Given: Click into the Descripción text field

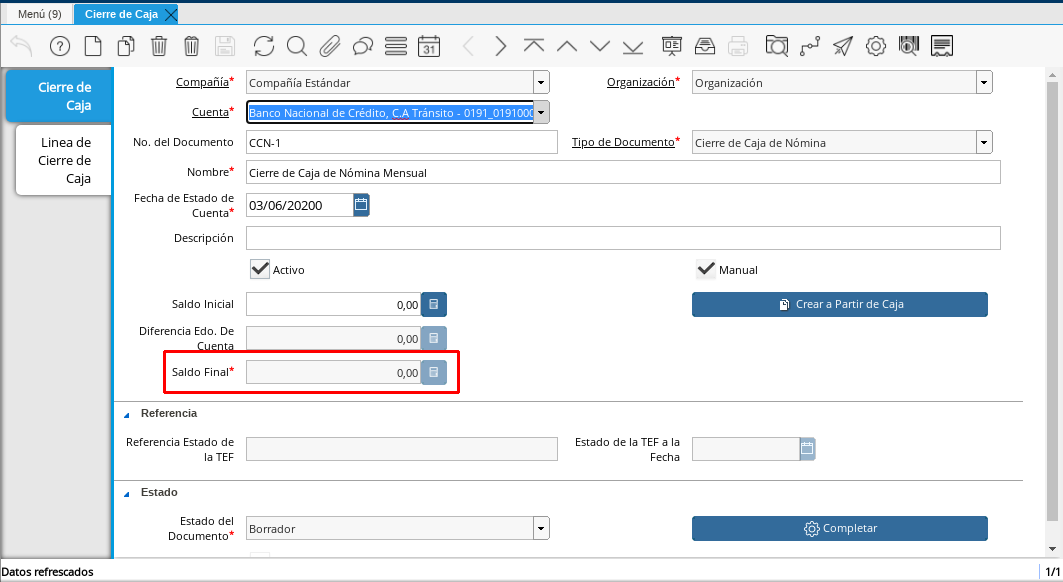Looking at the screenshot, I should coord(622,238).
